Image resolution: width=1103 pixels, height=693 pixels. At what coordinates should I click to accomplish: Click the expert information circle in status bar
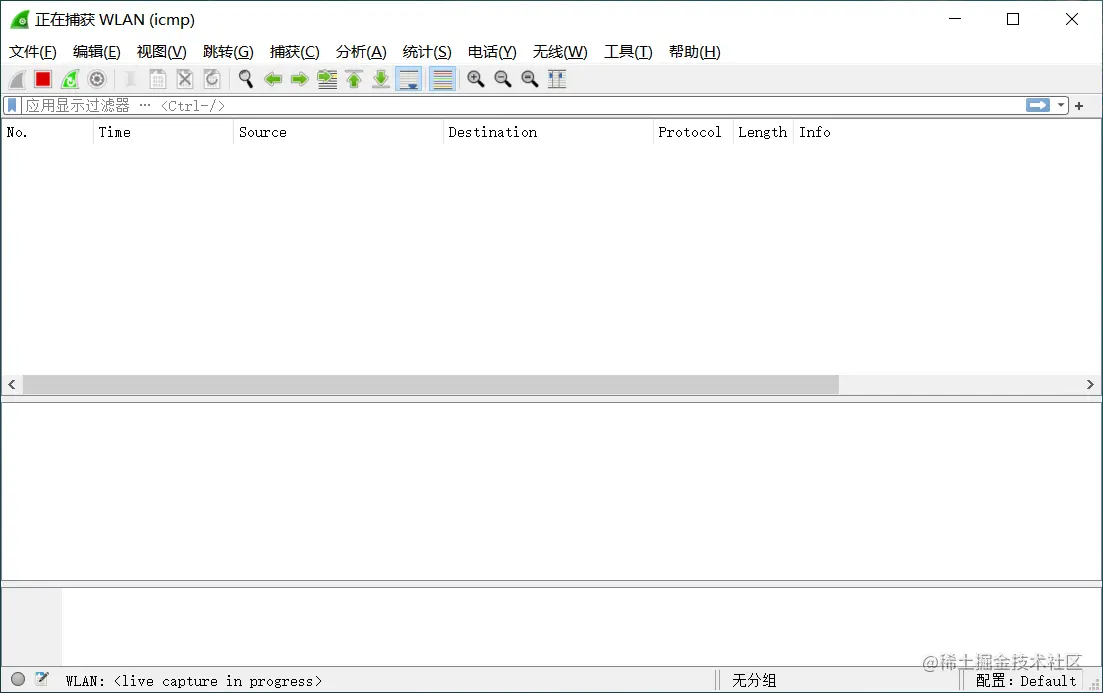pyautogui.click(x=18, y=679)
